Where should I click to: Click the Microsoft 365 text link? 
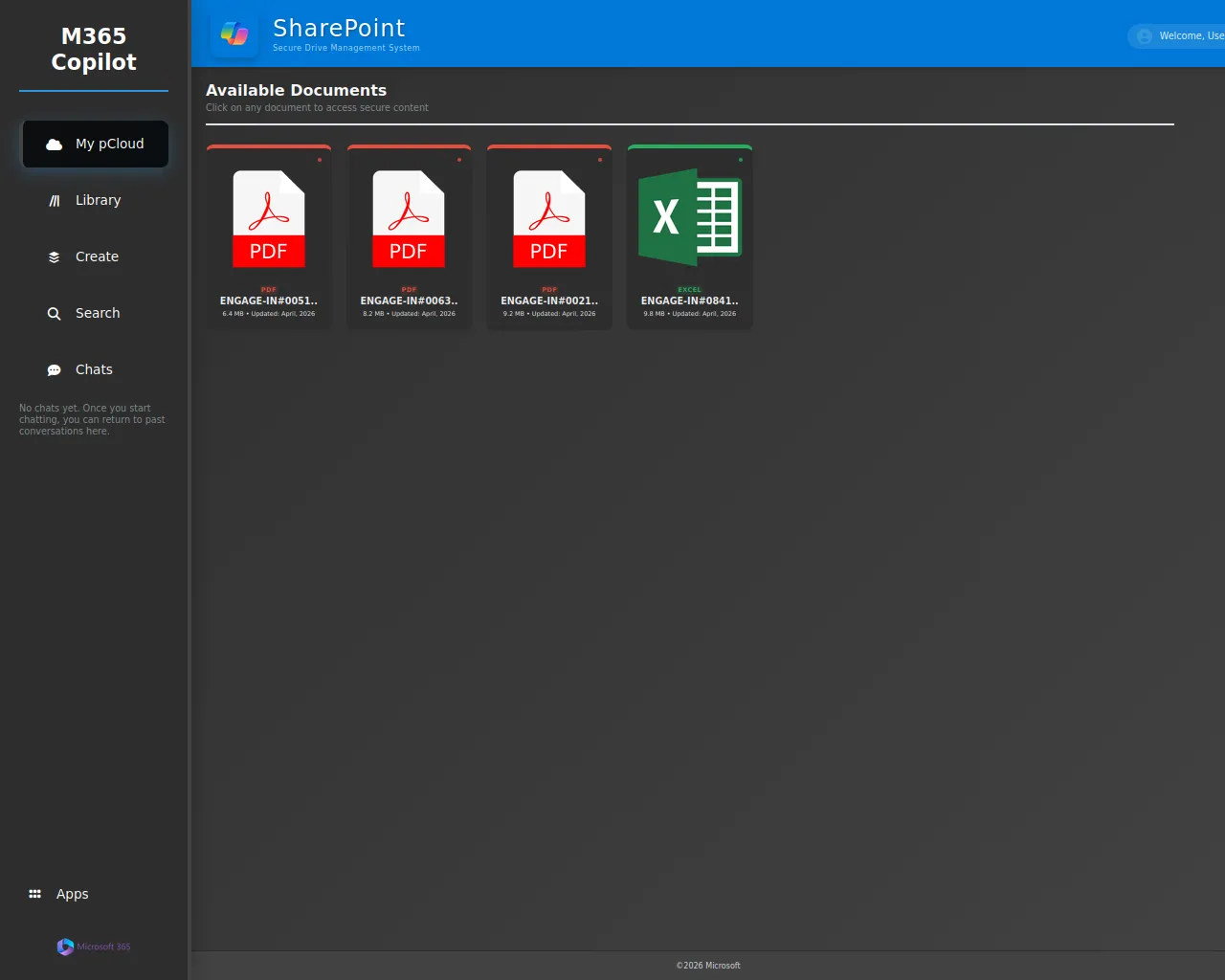click(103, 947)
